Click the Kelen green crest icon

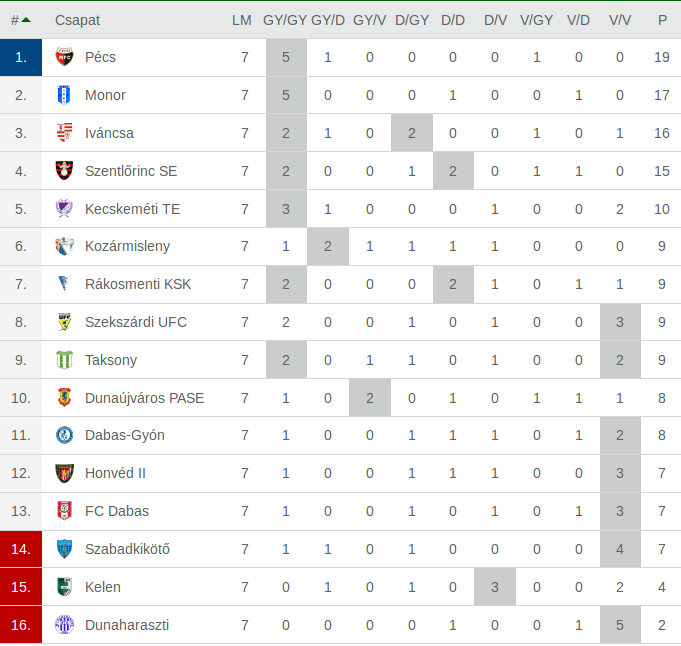(64, 587)
